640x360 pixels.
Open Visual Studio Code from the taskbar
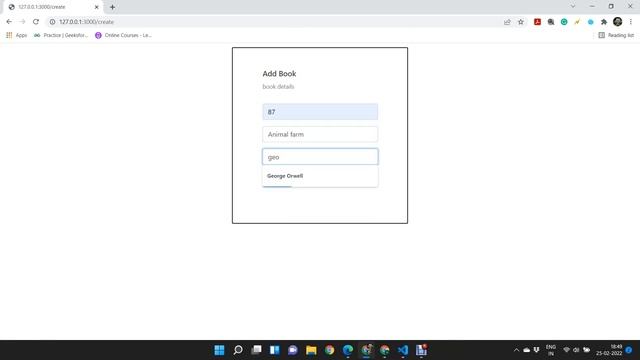(403, 350)
